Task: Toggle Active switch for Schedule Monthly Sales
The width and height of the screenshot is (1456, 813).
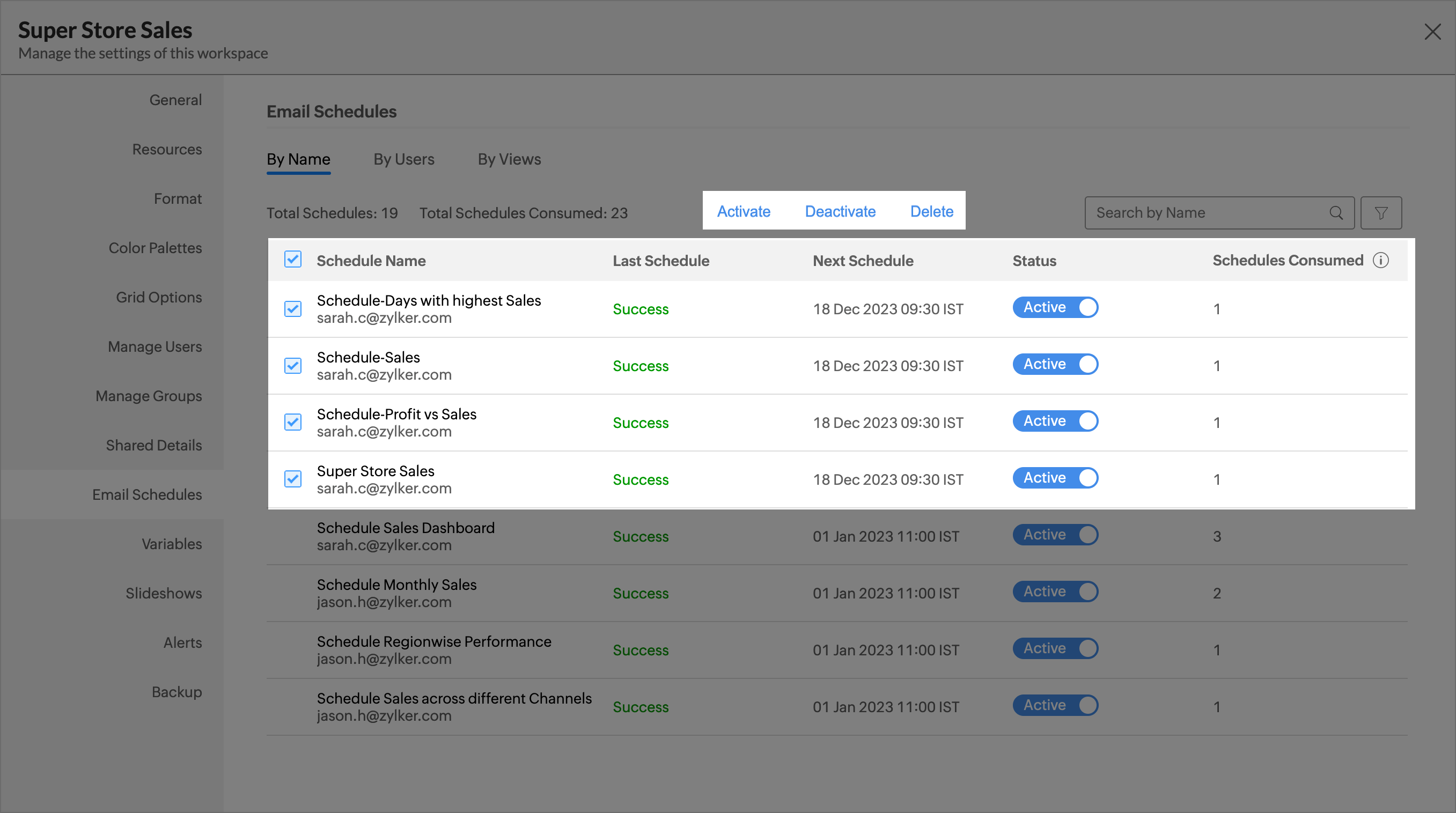Action: coord(1055,592)
